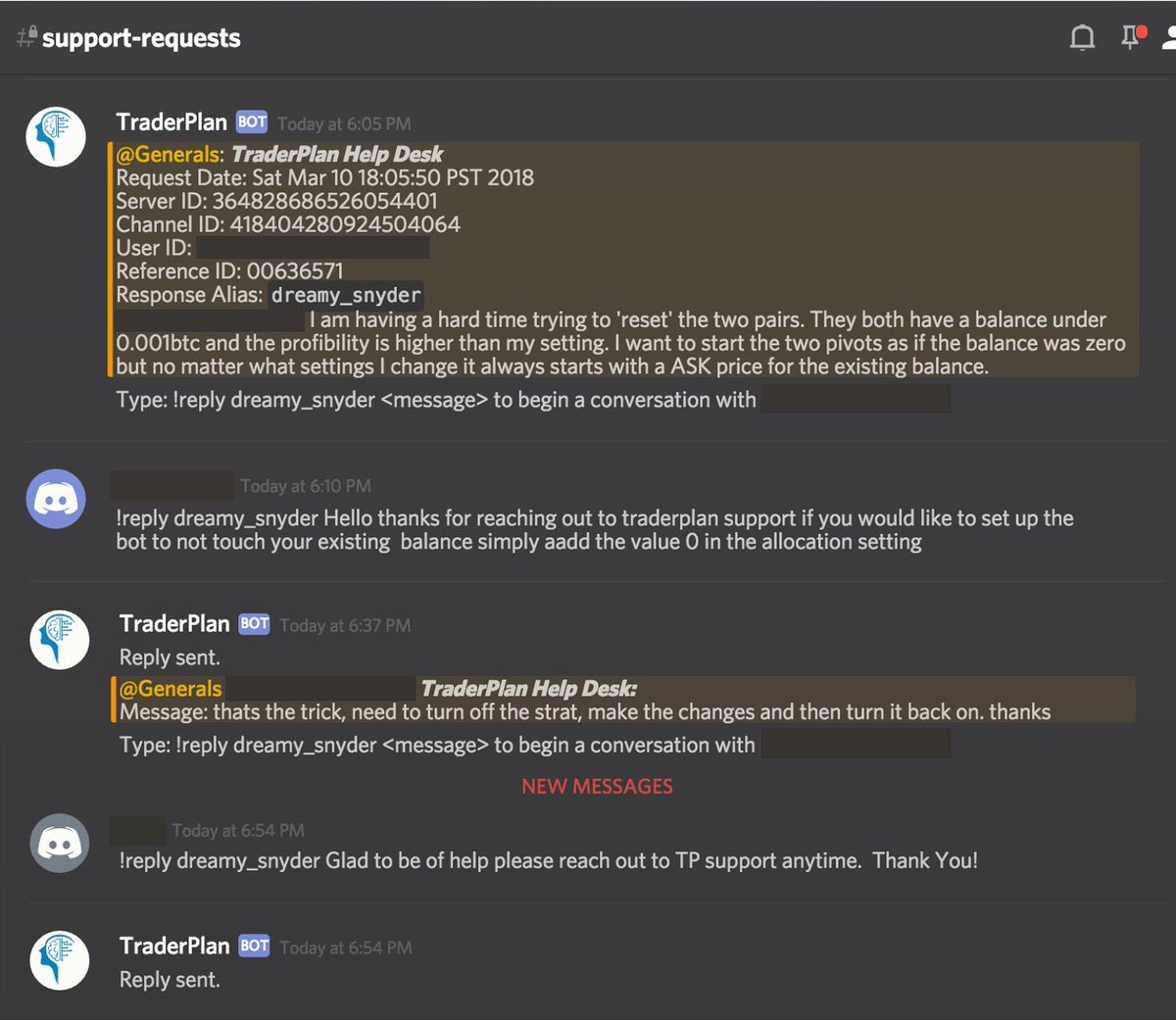
Task: Click the BOT badge next to TraderPlan
Action: 251,121
